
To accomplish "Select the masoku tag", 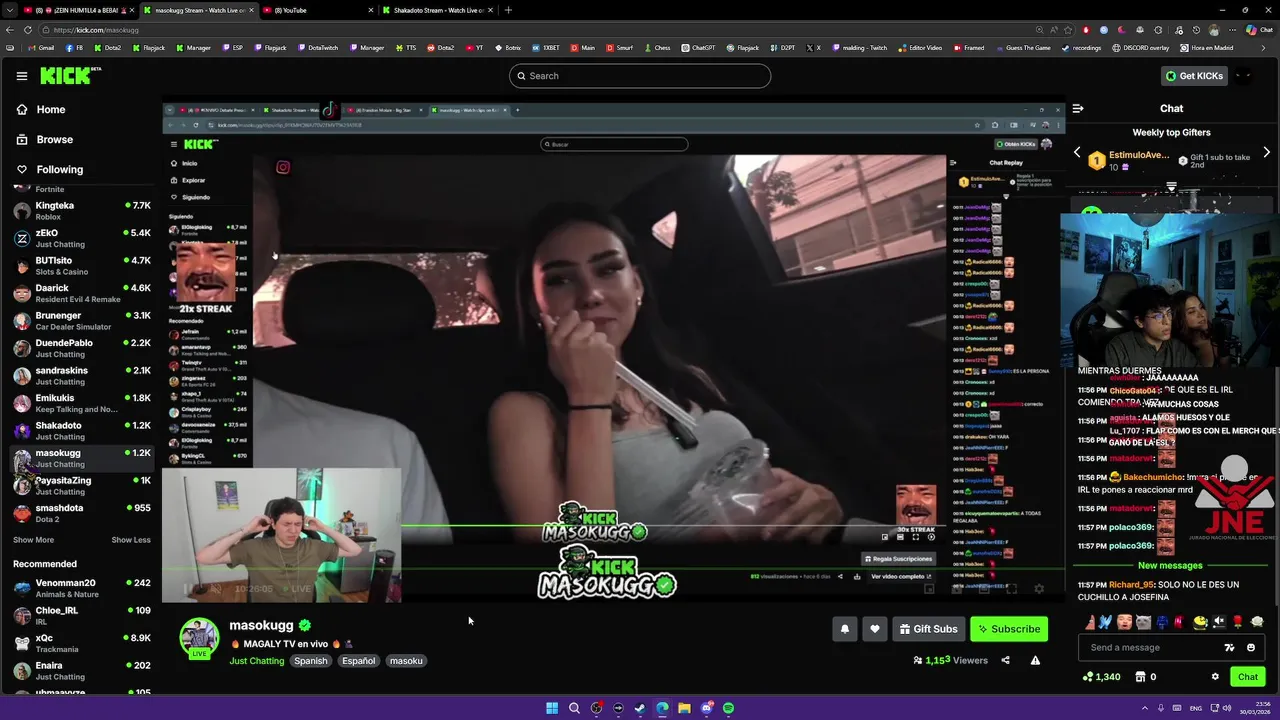I will pos(406,661).
